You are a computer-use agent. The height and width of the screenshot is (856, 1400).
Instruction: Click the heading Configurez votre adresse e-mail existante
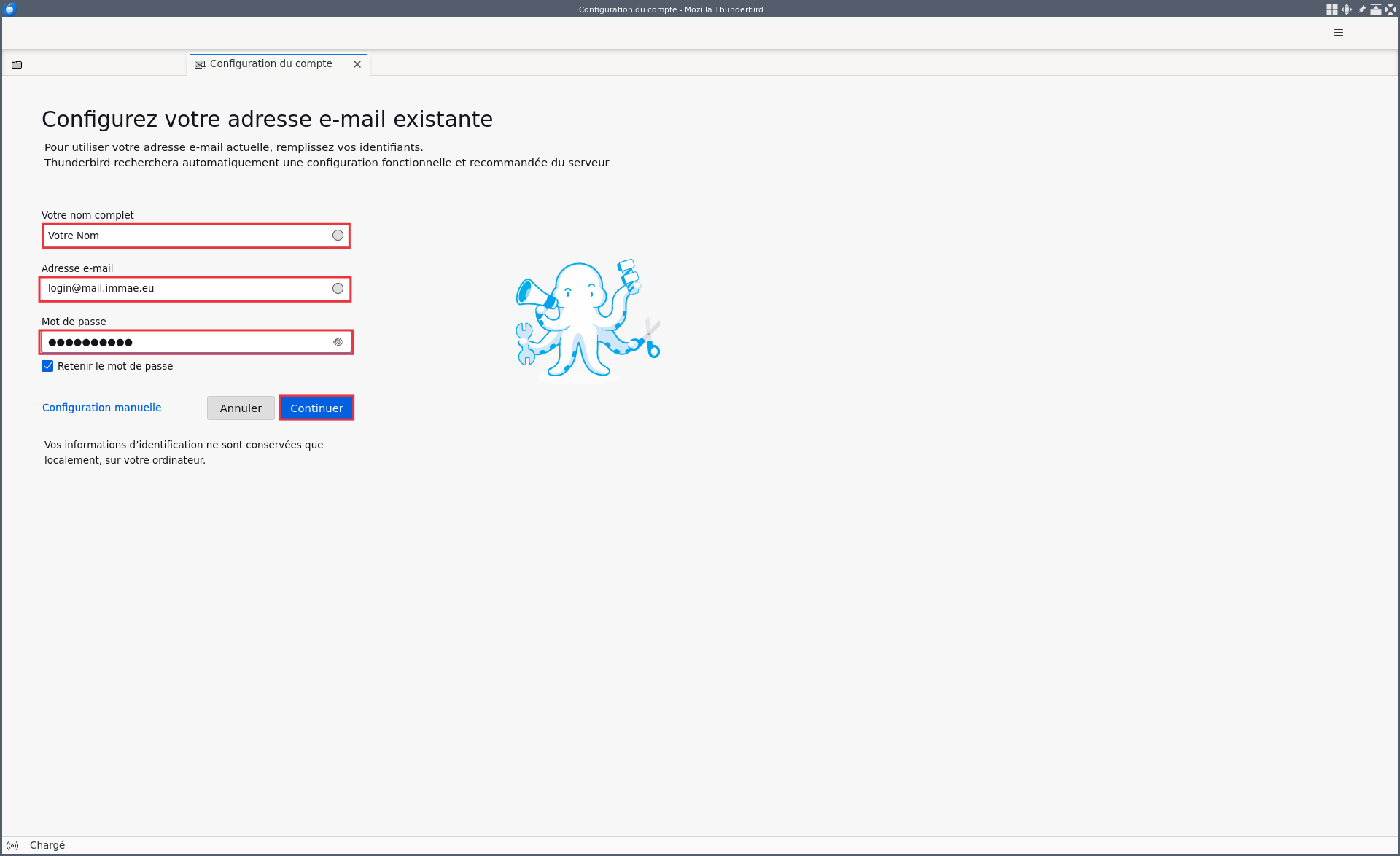268,119
